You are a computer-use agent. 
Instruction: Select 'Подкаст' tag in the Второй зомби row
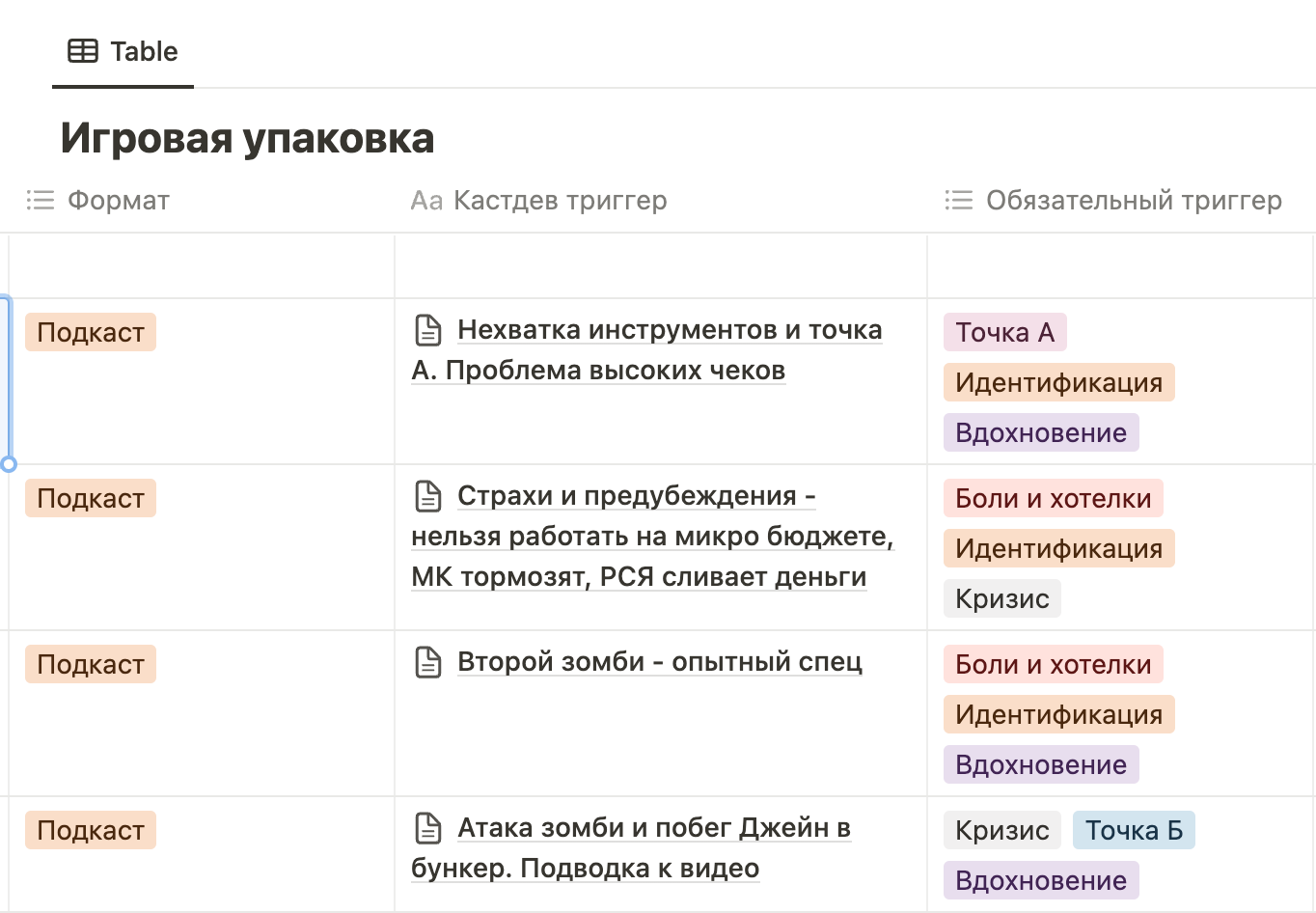pos(91,664)
